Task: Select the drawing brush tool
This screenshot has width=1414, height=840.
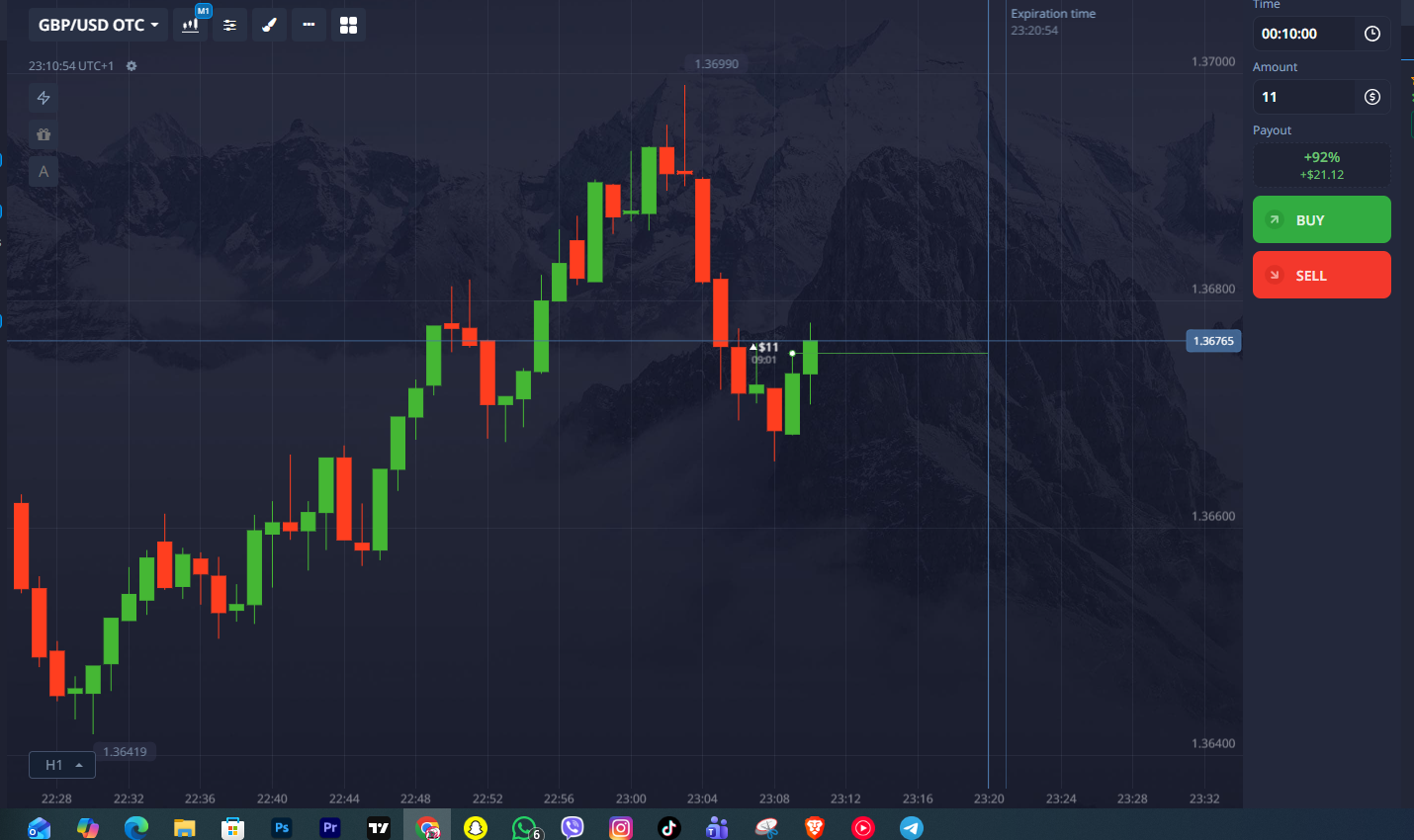Action: (x=269, y=25)
